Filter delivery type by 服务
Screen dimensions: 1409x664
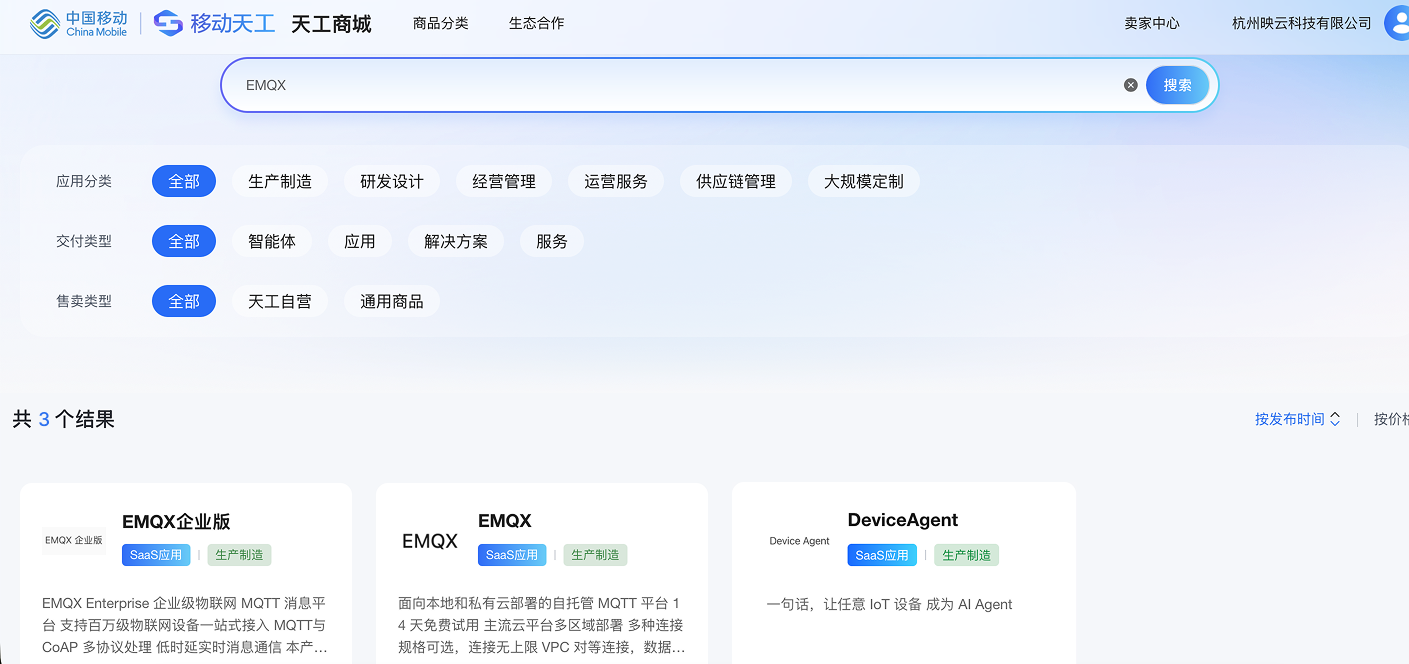[x=552, y=241]
